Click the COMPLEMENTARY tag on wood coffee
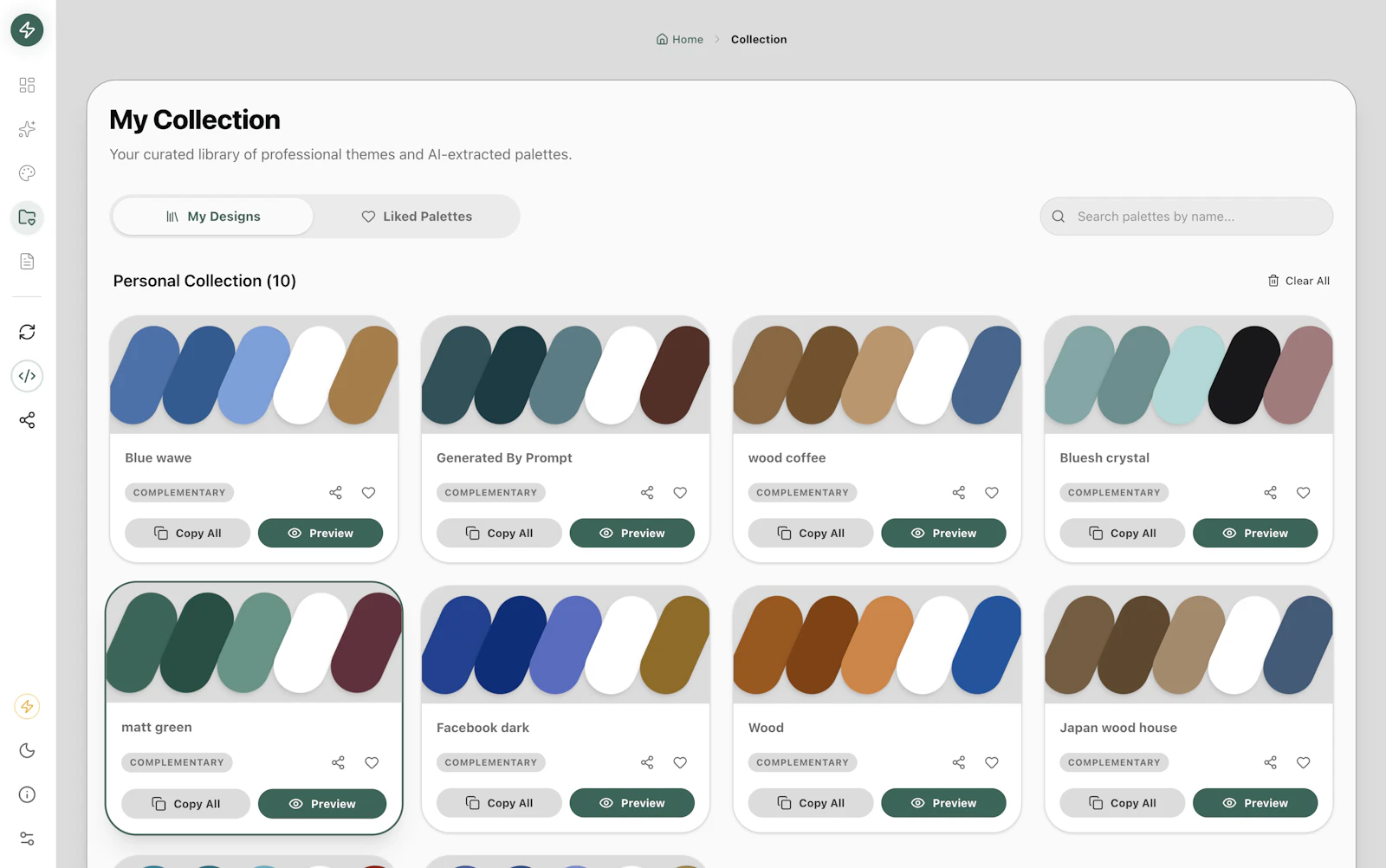The height and width of the screenshot is (868, 1386). [803, 493]
